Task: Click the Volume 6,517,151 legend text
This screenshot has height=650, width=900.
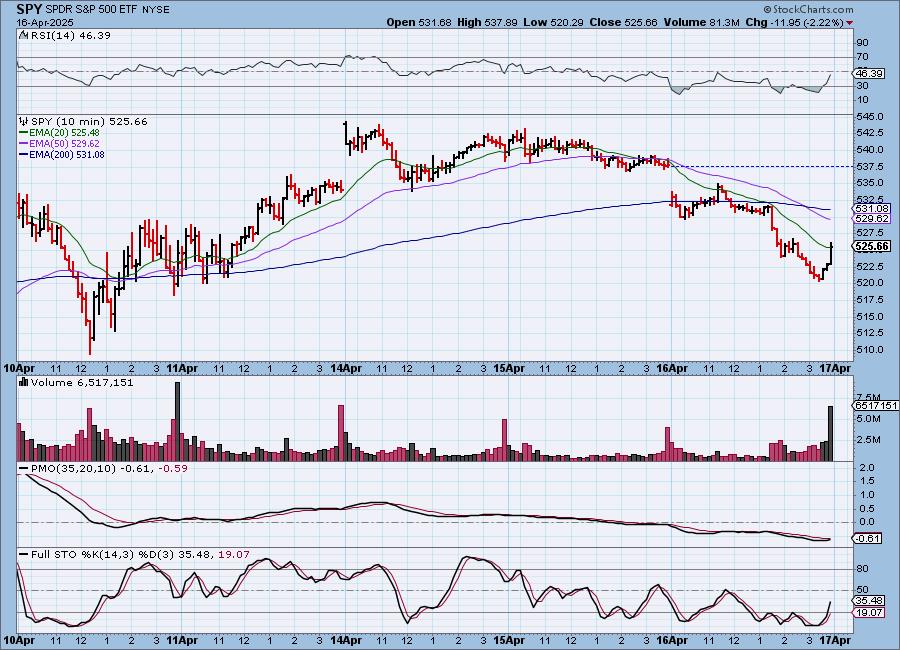Action: 82,382
